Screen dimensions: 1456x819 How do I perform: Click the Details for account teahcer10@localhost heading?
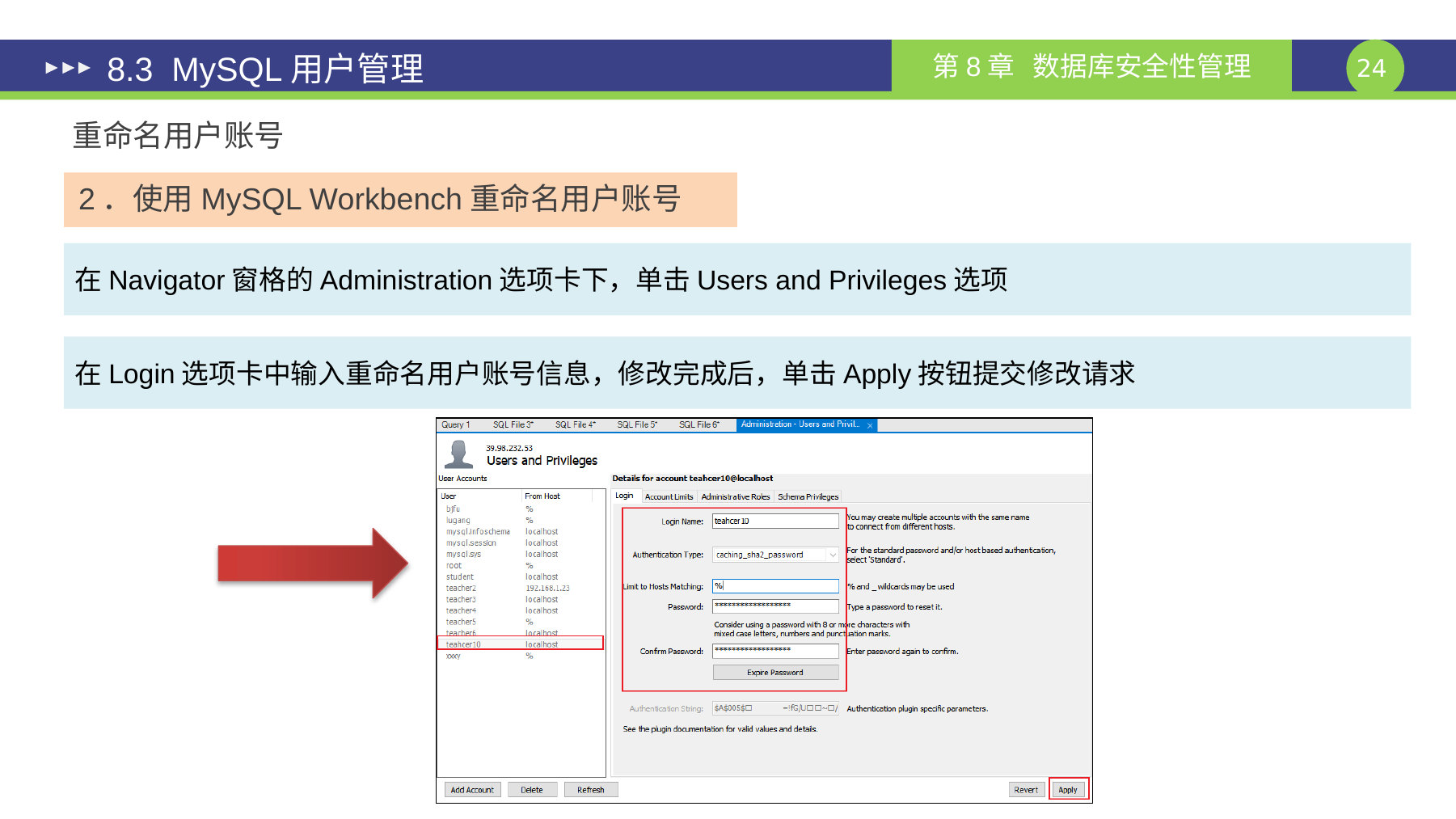(x=693, y=479)
